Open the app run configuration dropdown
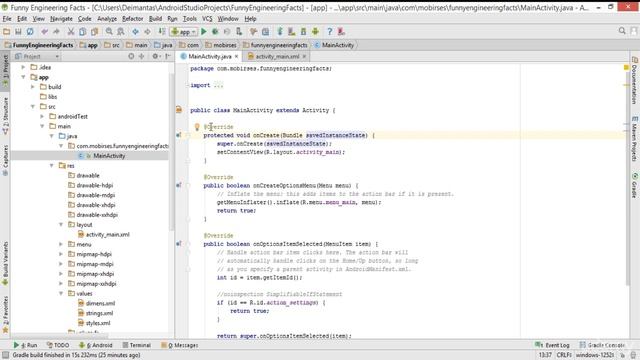Viewport: 640px width, 360px height. [184, 31]
